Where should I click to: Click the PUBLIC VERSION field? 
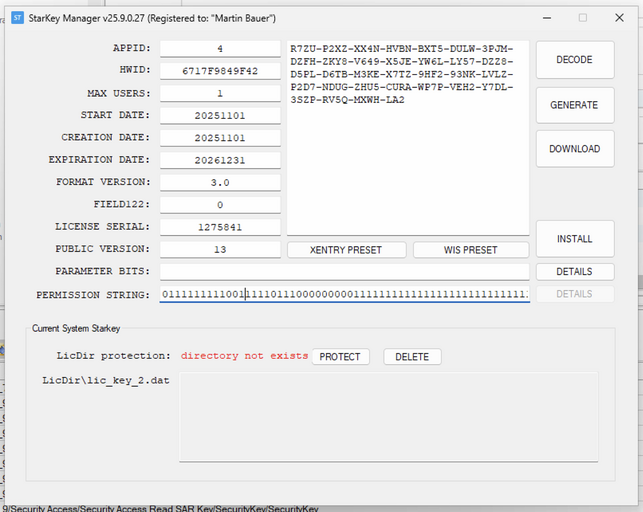pyautogui.click(x=220, y=249)
